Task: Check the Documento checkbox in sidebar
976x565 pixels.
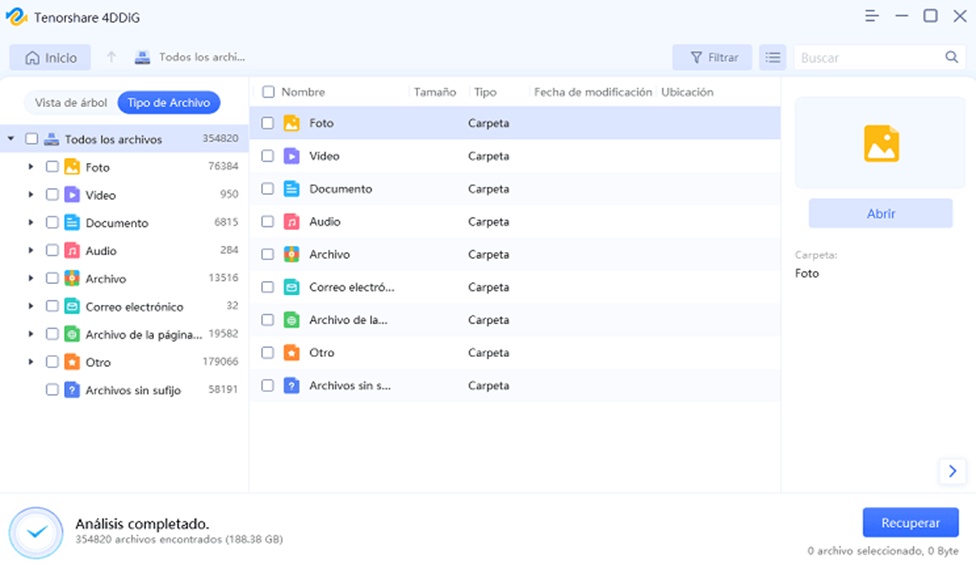Action: click(52, 223)
